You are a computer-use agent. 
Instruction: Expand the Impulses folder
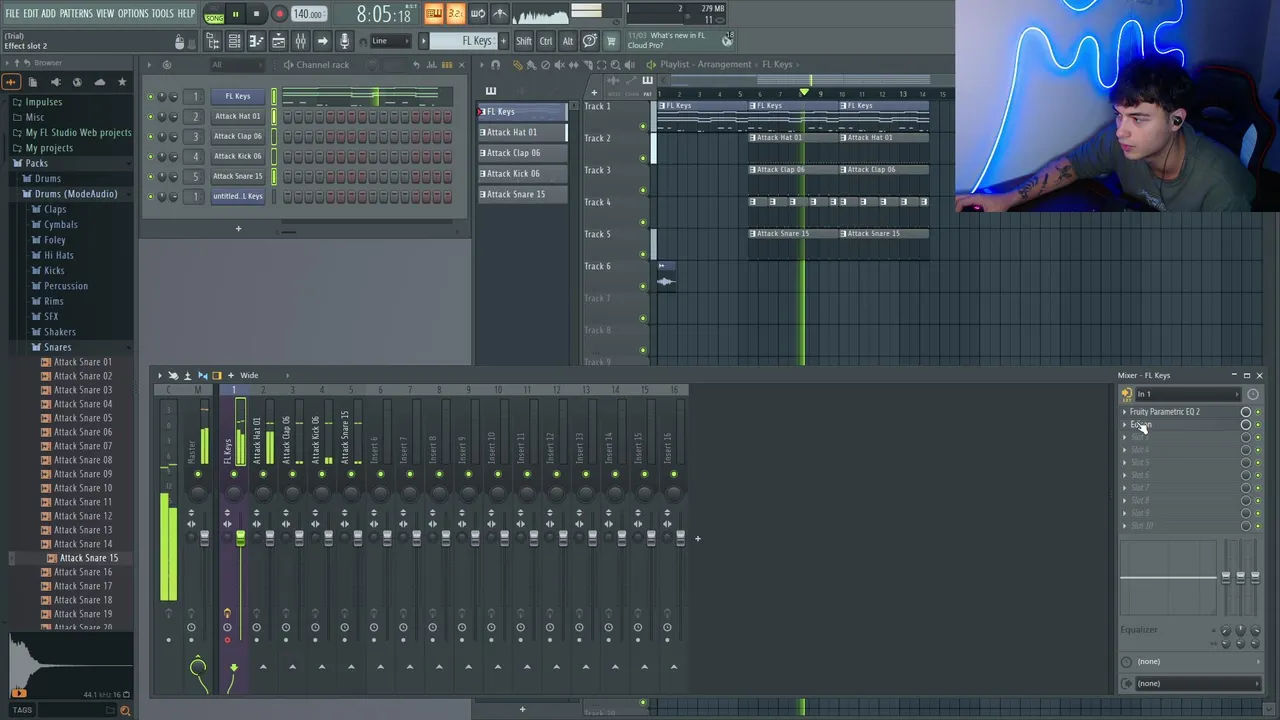pos(43,102)
